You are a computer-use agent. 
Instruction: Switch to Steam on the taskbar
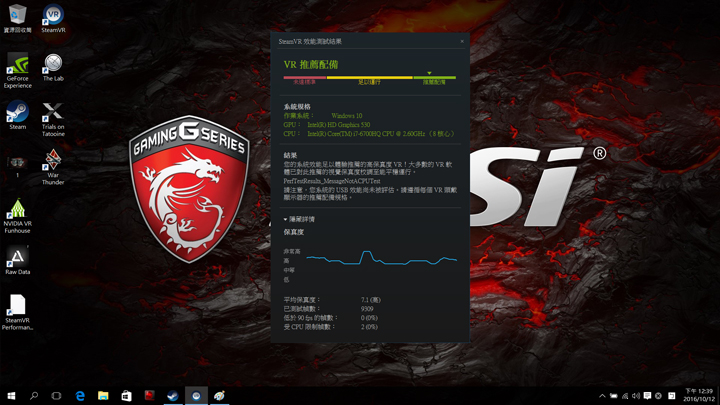173,396
